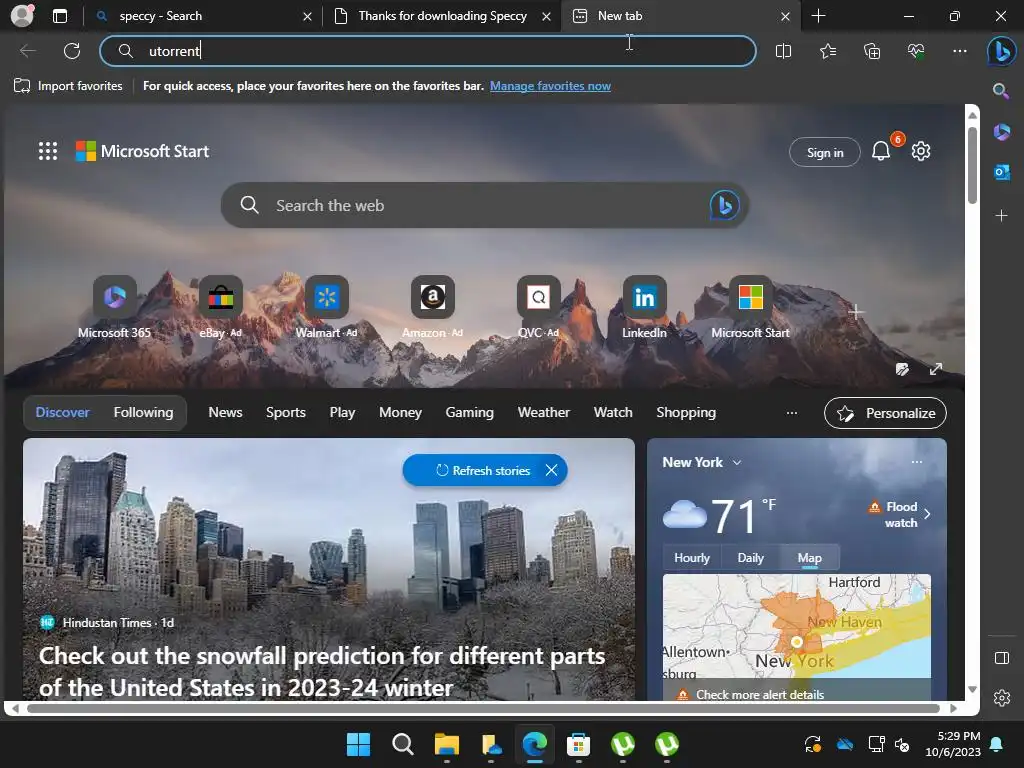The image size is (1024, 768).
Task: Show the Hourly weather forecast
Action: tap(692, 558)
